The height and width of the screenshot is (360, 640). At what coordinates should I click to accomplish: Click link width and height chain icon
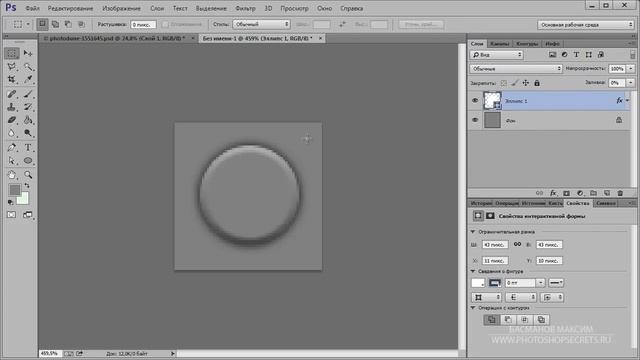pos(517,244)
